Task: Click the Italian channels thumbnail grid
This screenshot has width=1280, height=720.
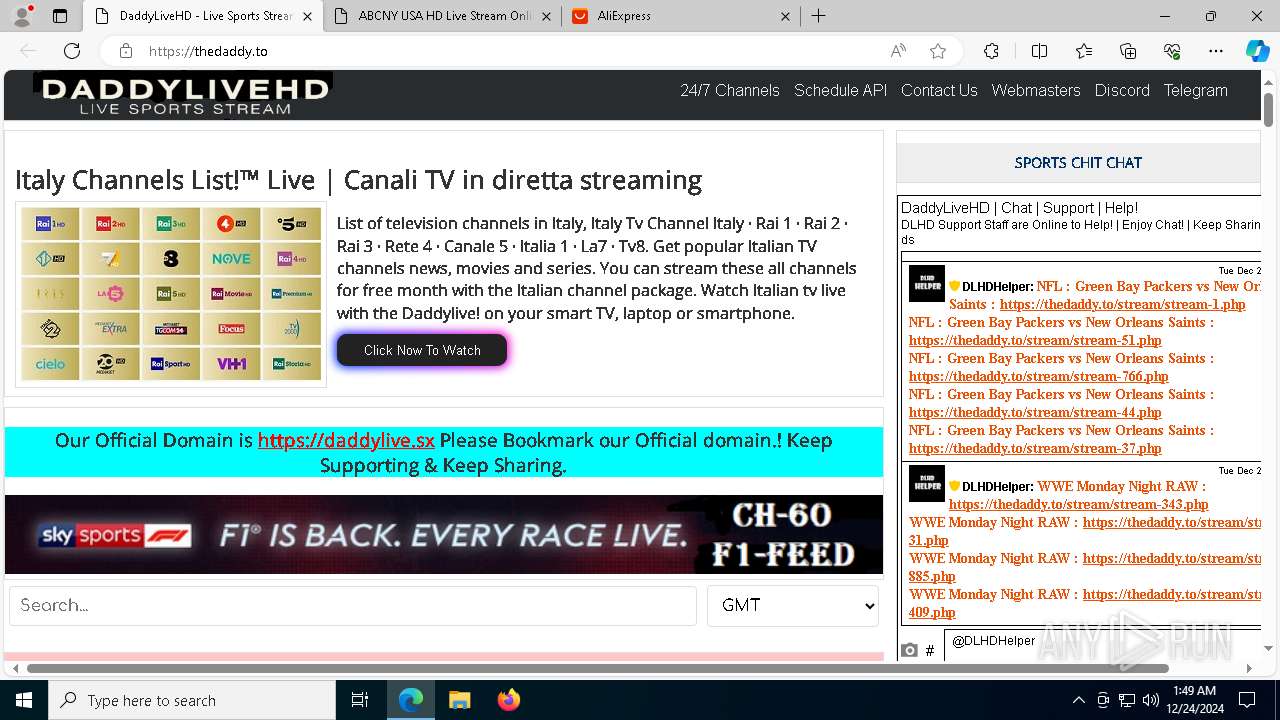Action: tap(171, 294)
